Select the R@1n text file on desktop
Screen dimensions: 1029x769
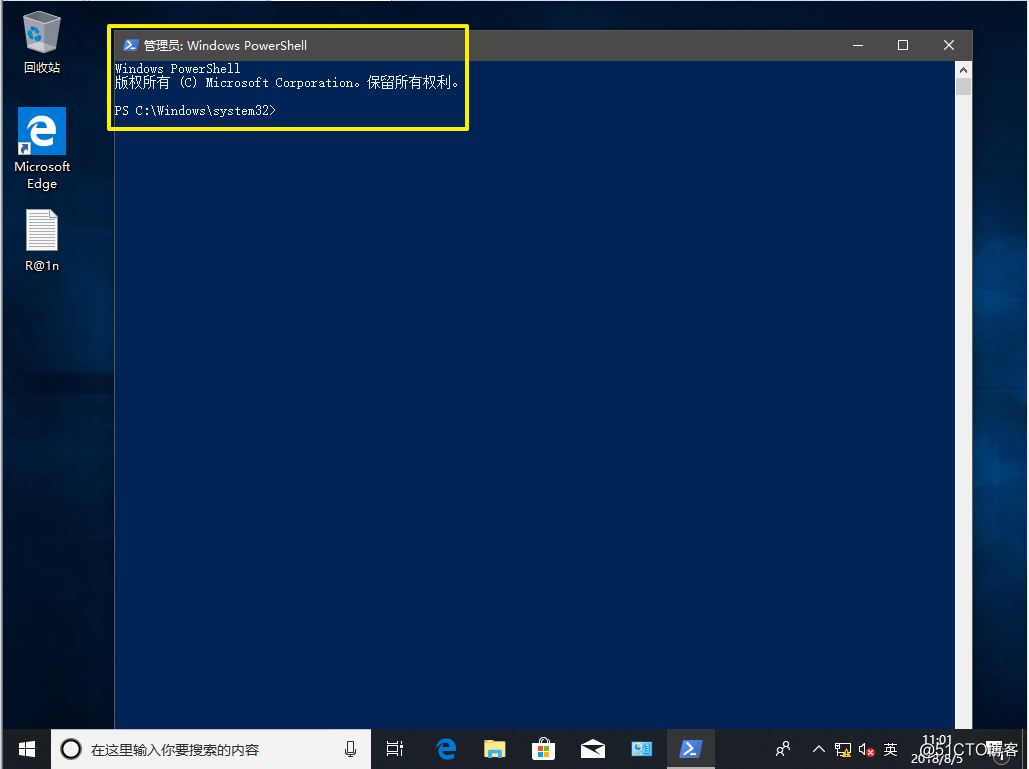pos(41,240)
